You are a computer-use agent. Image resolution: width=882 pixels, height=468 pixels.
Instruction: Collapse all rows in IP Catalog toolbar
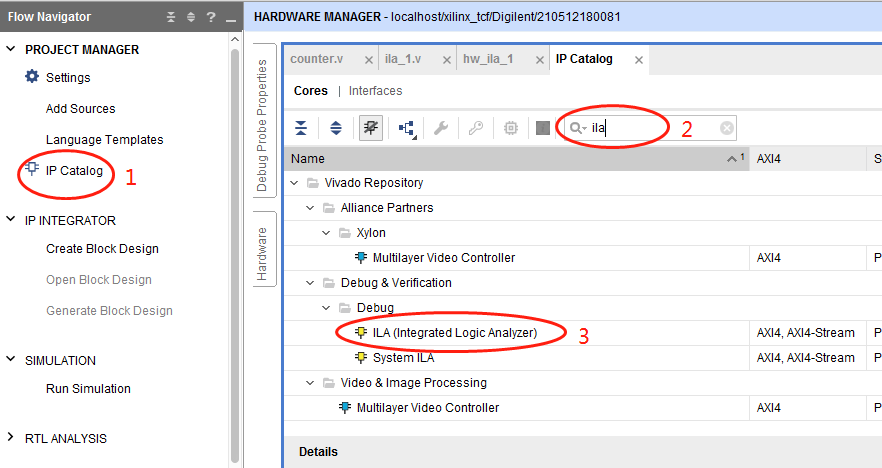(301, 128)
